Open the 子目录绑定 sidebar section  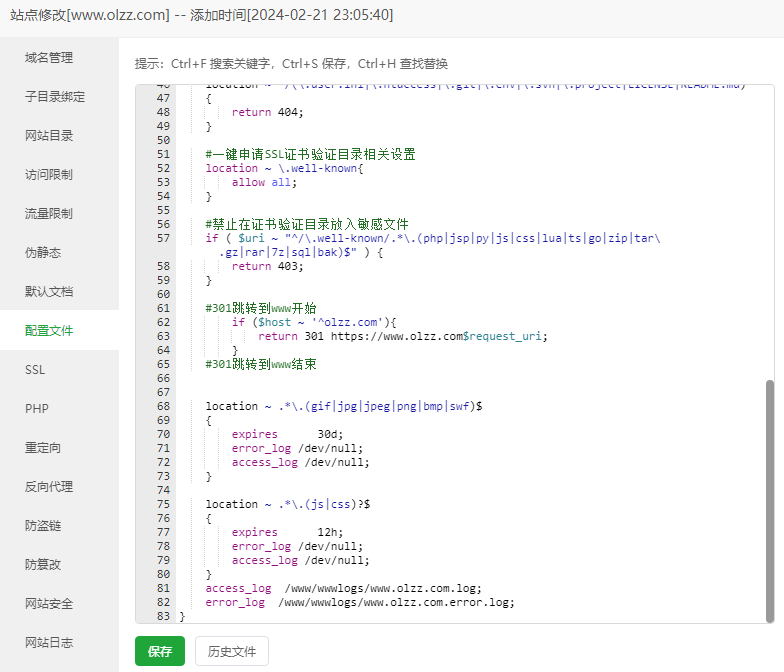pos(55,96)
